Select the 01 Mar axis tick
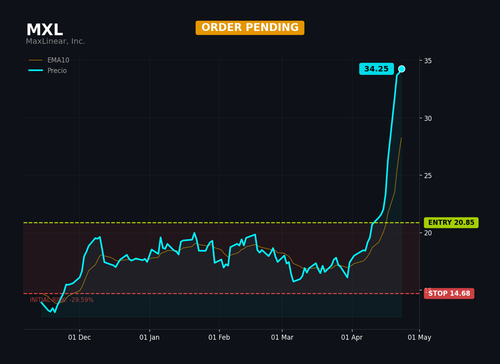This screenshot has width=500, height=364. click(282, 337)
